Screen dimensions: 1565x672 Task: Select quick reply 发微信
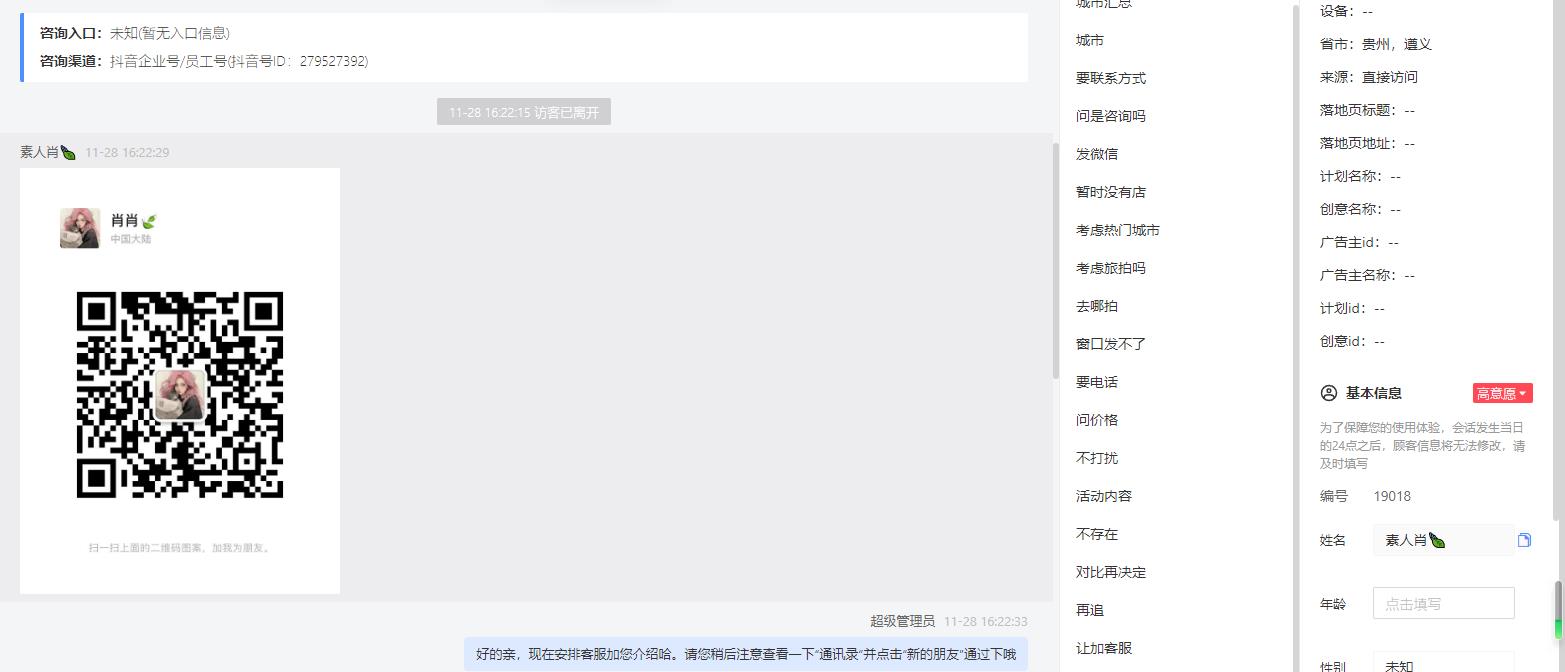pyautogui.click(x=1097, y=154)
